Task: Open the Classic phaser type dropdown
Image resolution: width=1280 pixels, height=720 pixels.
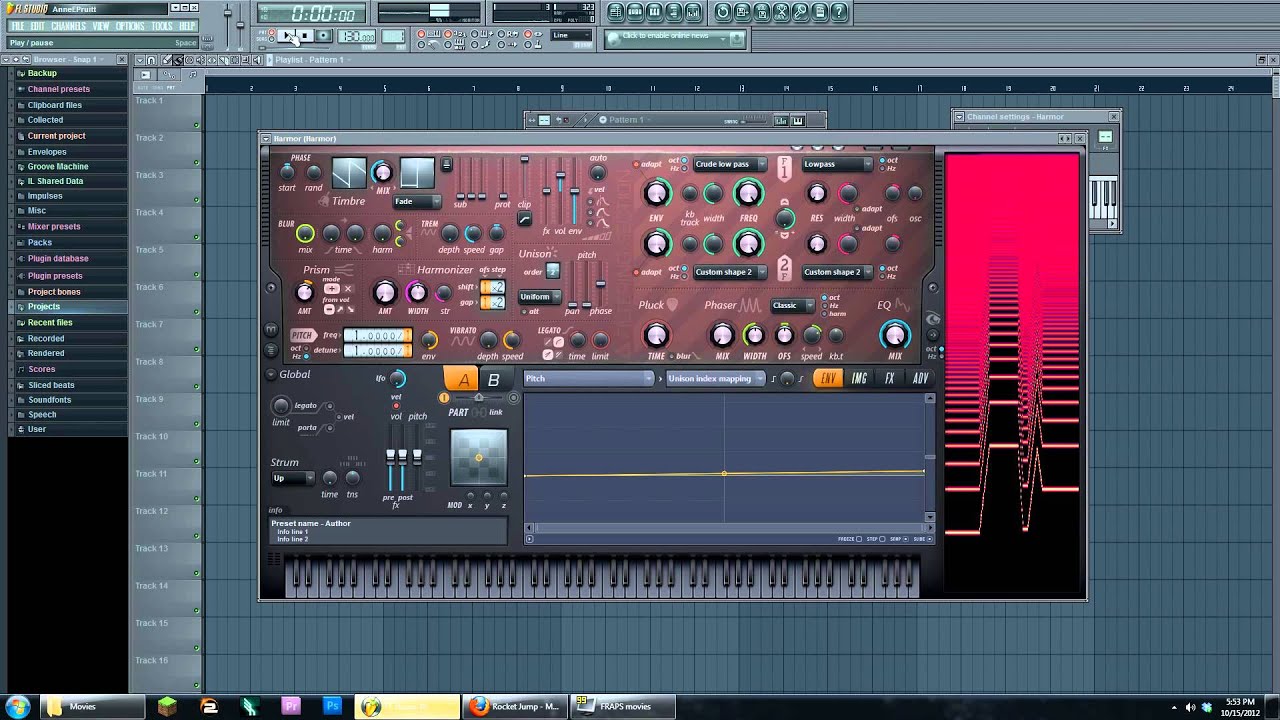Action: (x=792, y=306)
